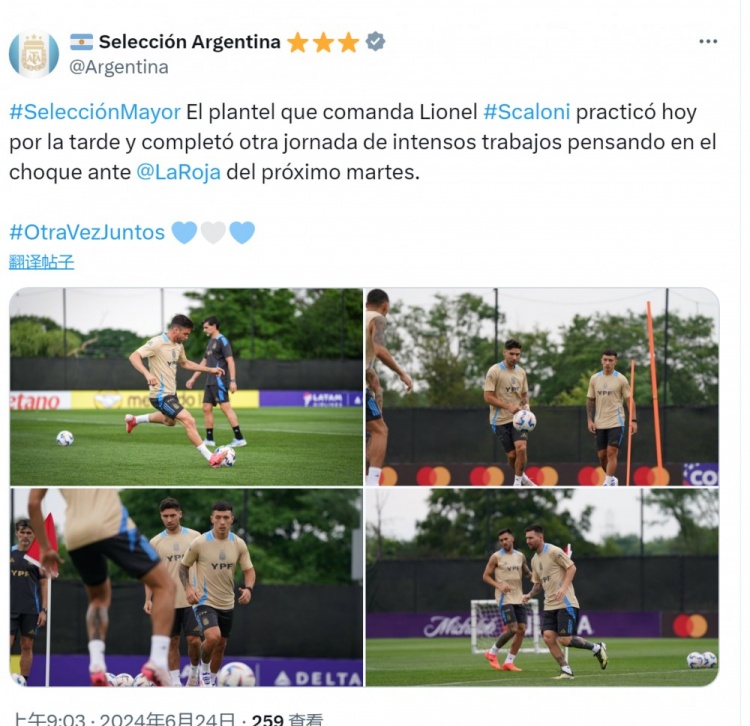
Task: Click the Argentina flag emoji in name
Action: pos(82,42)
